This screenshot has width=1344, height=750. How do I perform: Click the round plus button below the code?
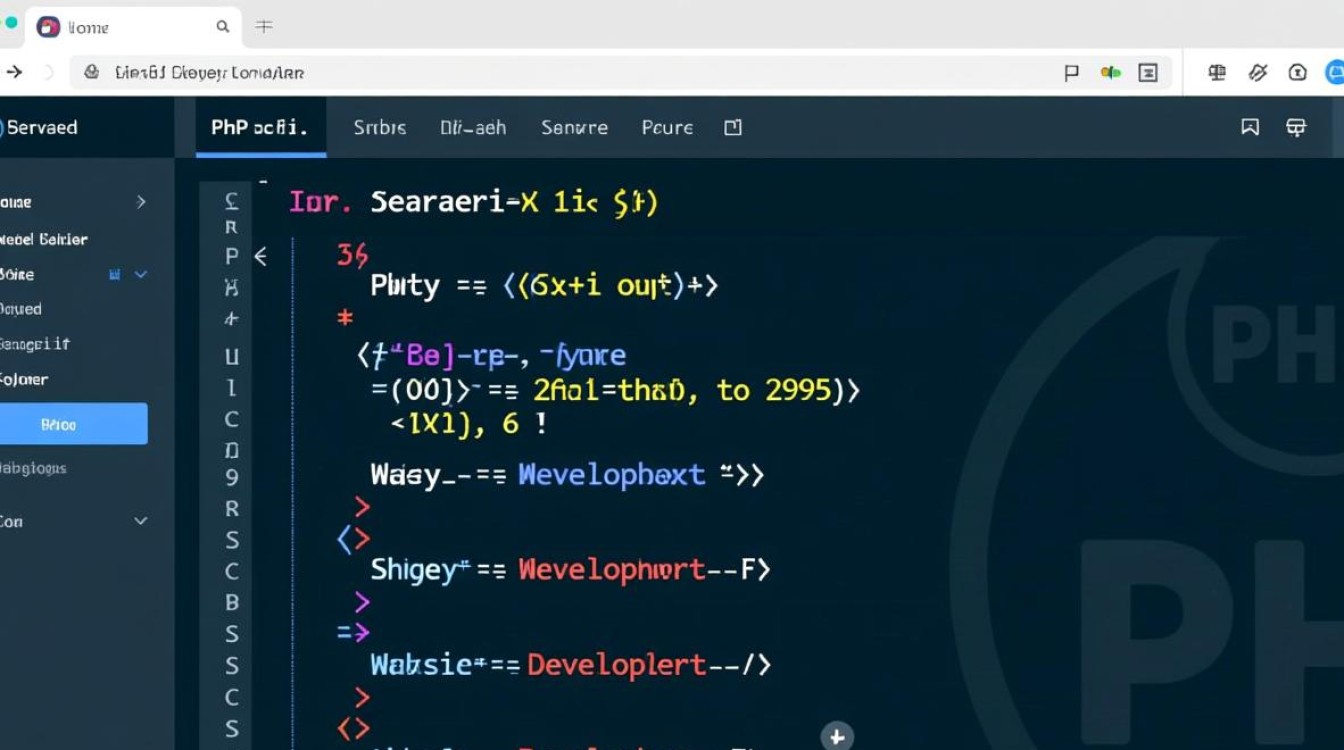[837, 737]
